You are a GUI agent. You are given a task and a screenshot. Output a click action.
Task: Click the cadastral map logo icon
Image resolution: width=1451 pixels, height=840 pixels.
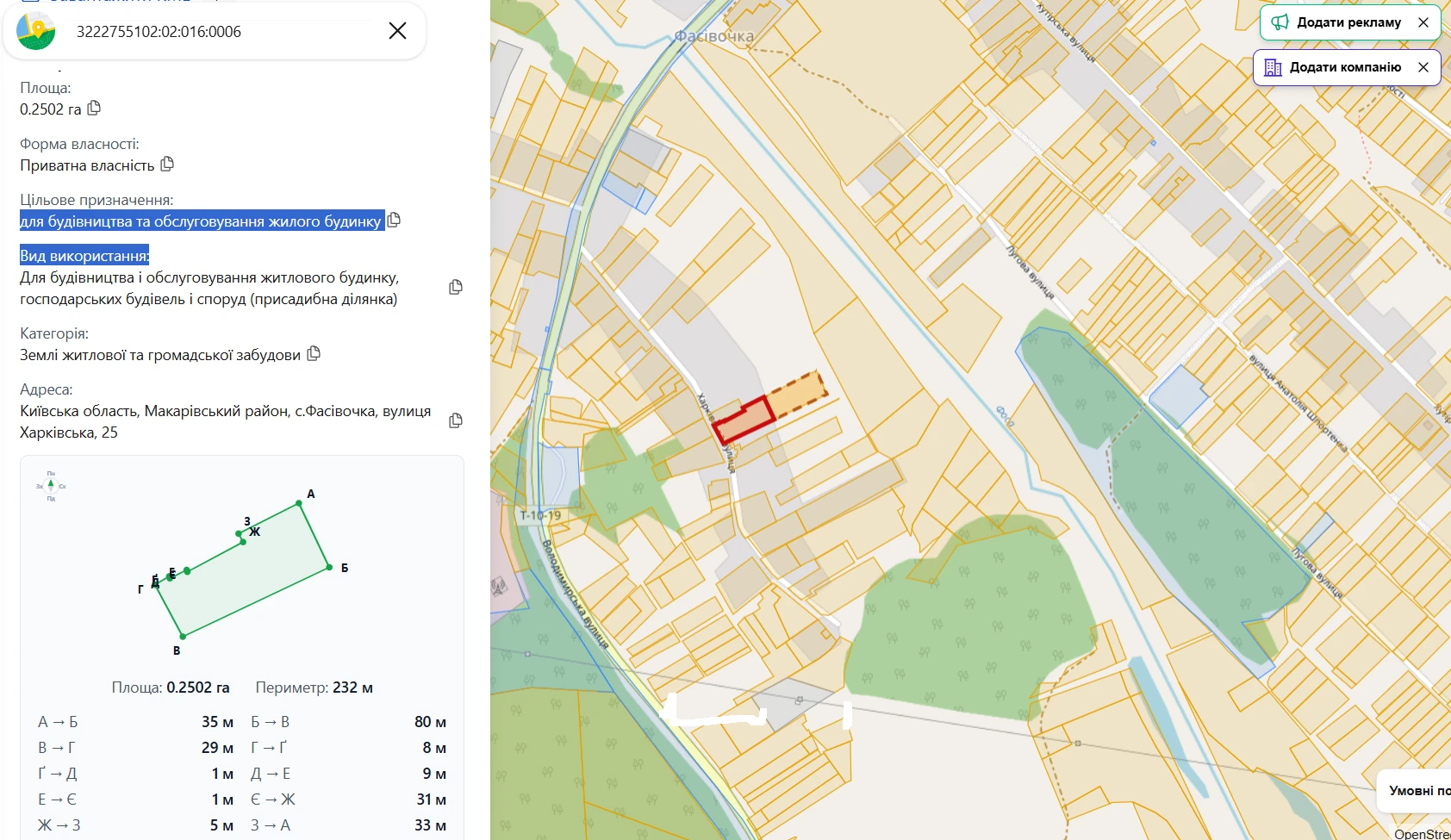point(35,31)
